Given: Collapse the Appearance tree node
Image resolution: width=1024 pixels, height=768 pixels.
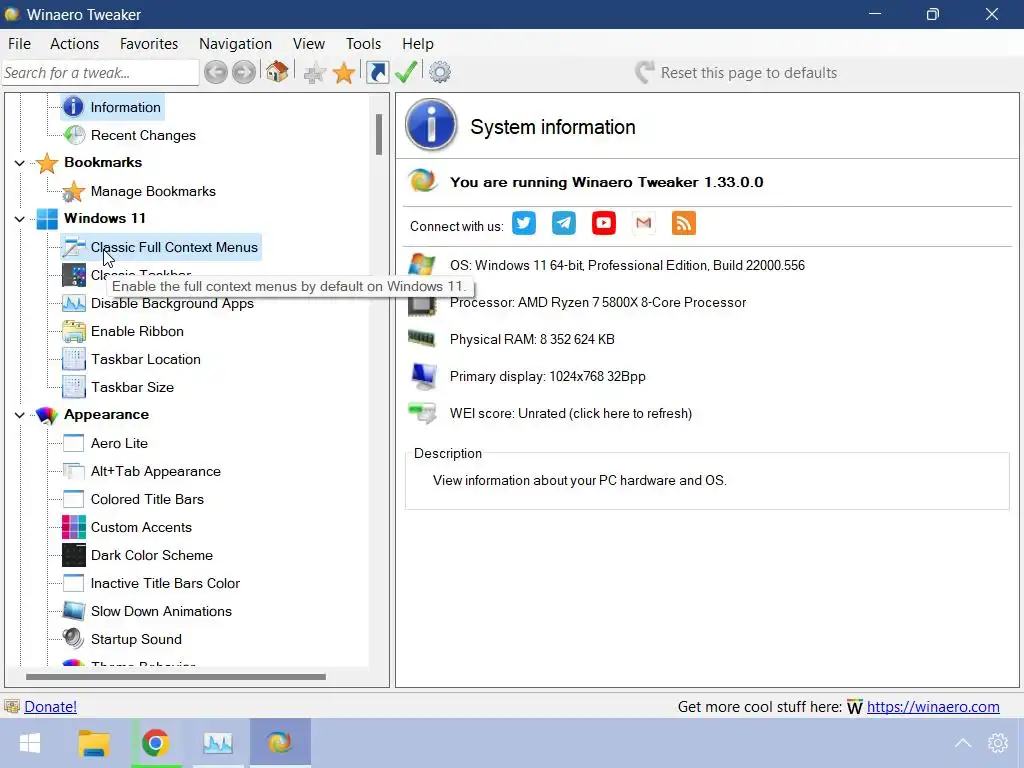Looking at the screenshot, I should click(20, 415).
